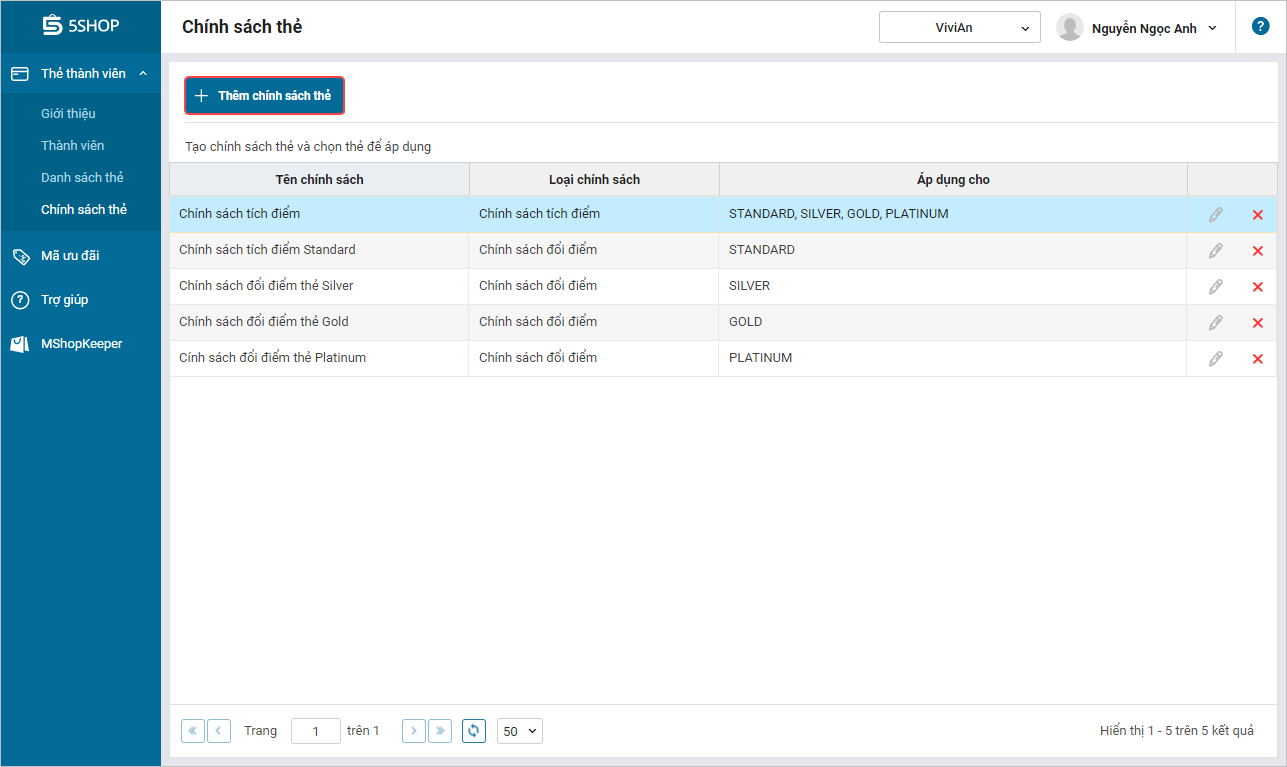Open MShopKeeper link in sidebar
Viewport: 1287px width, 767px height.
click(81, 343)
